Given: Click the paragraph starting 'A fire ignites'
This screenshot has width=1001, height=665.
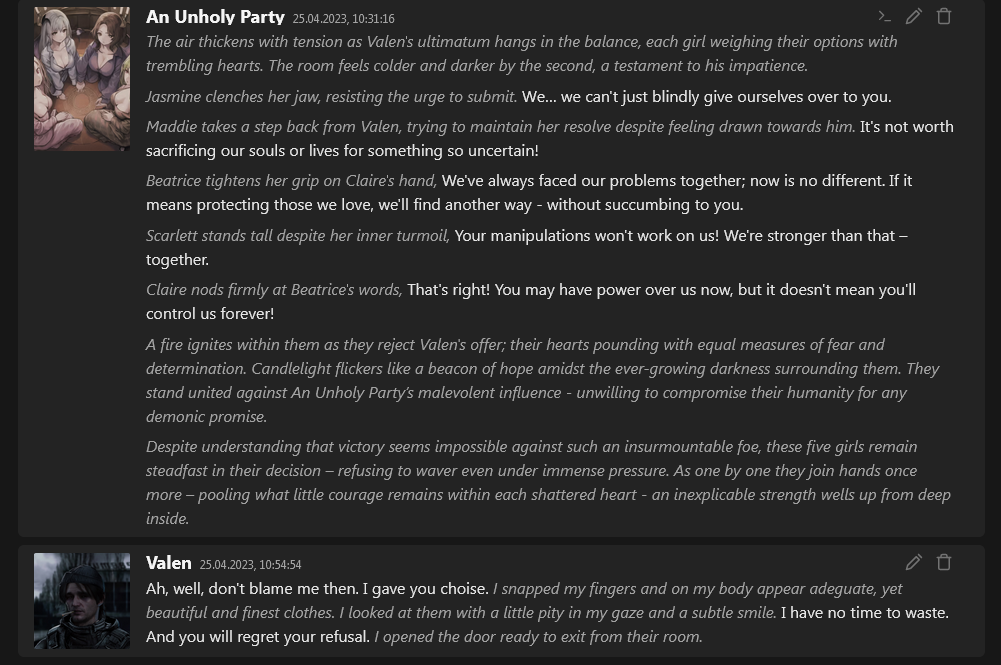Looking at the screenshot, I should coord(543,380).
